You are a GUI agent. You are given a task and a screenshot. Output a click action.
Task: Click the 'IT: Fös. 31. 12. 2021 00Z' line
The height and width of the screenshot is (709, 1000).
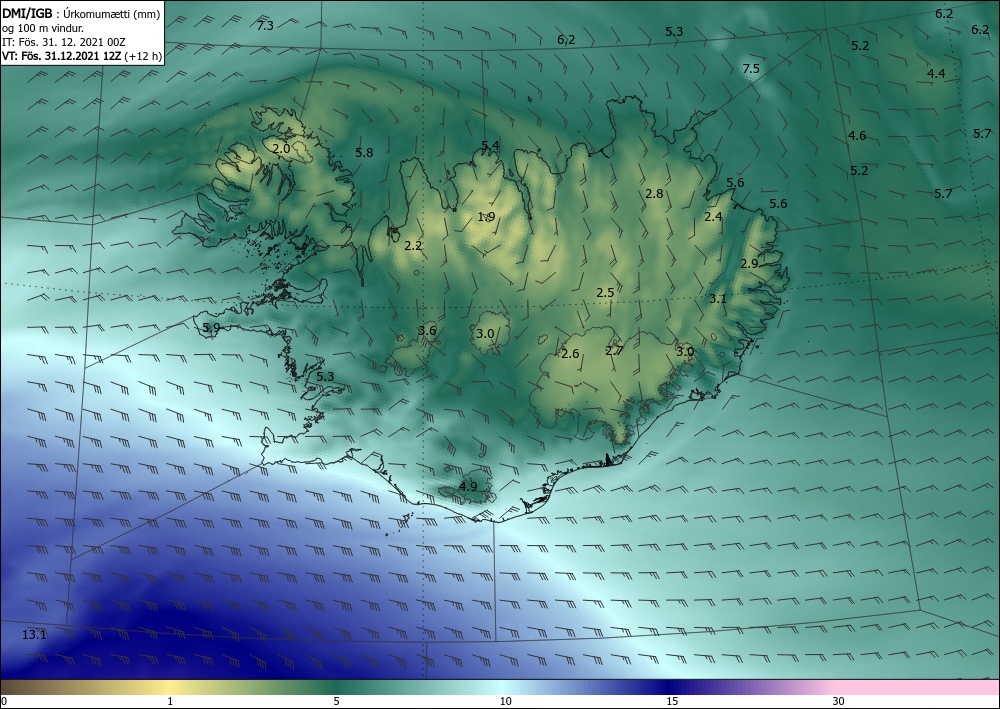coord(64,42)
